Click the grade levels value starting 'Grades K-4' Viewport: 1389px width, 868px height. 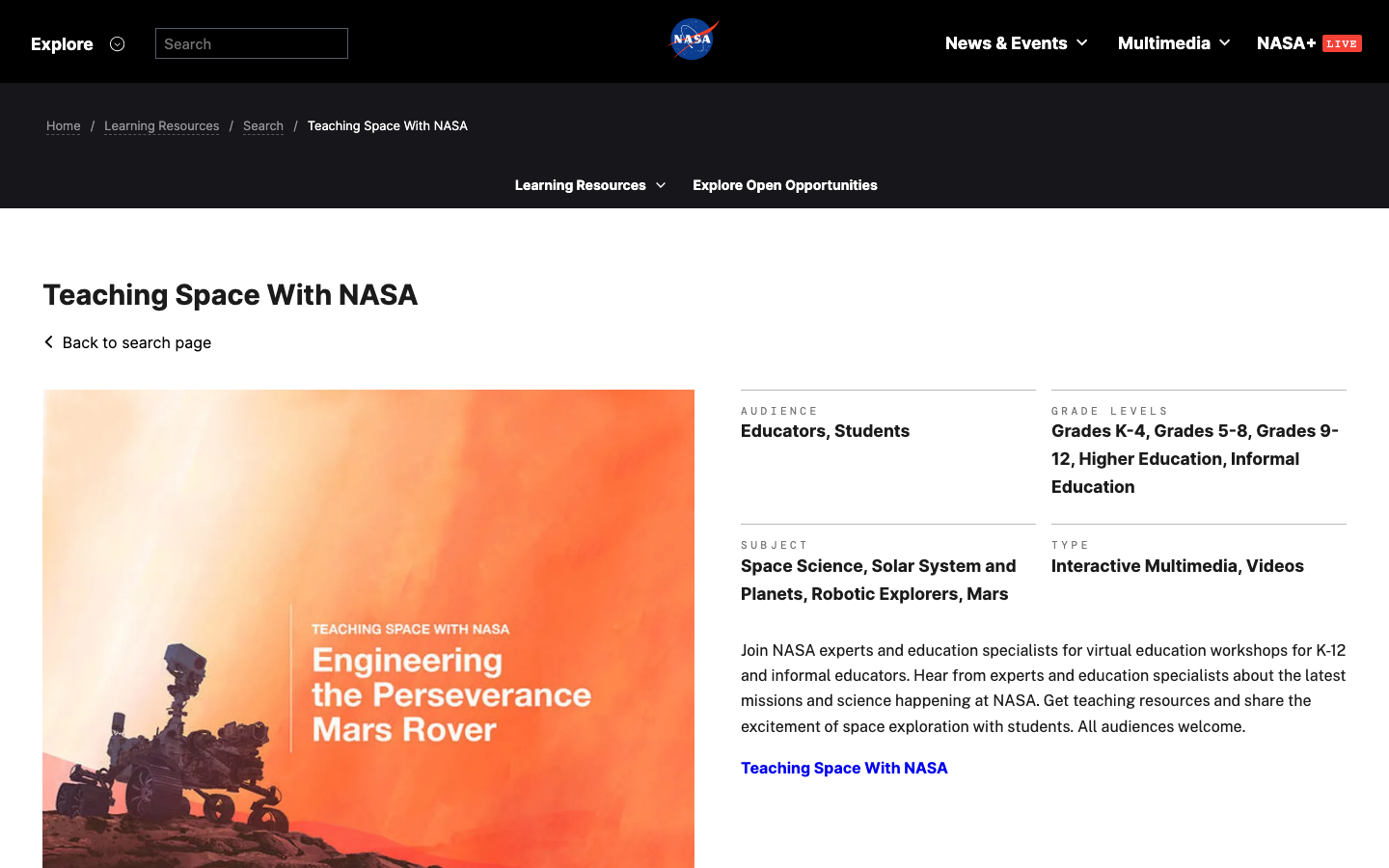[x=1195, y=459]
